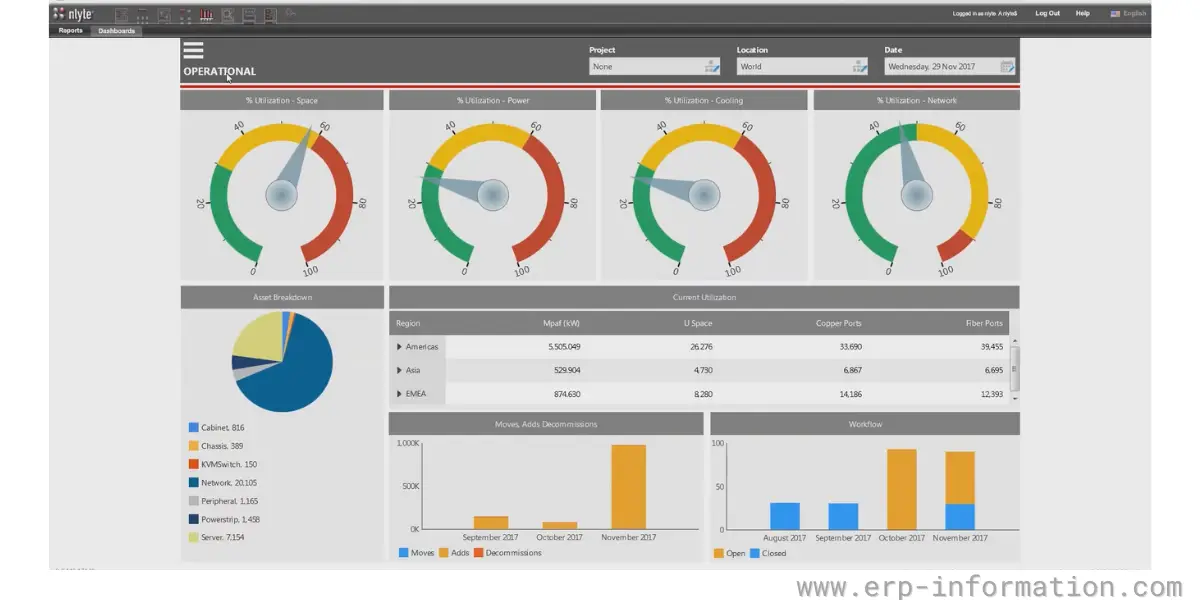Click the % Utilization - Network panel header
This screenshot has width=1200, height=600.
tap(917, 100)
